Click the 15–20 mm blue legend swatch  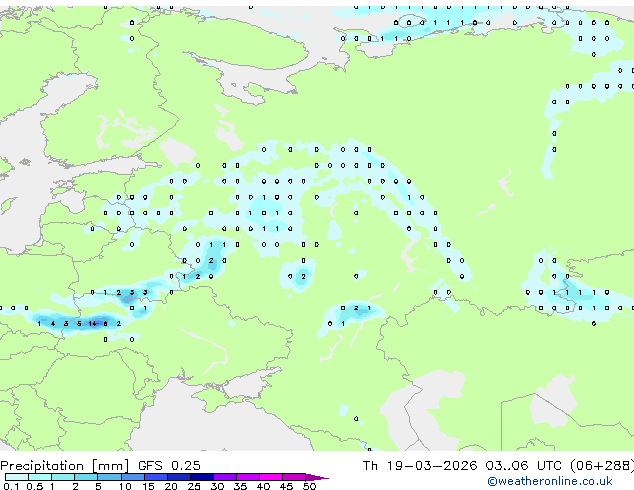[x=155, y=477]
